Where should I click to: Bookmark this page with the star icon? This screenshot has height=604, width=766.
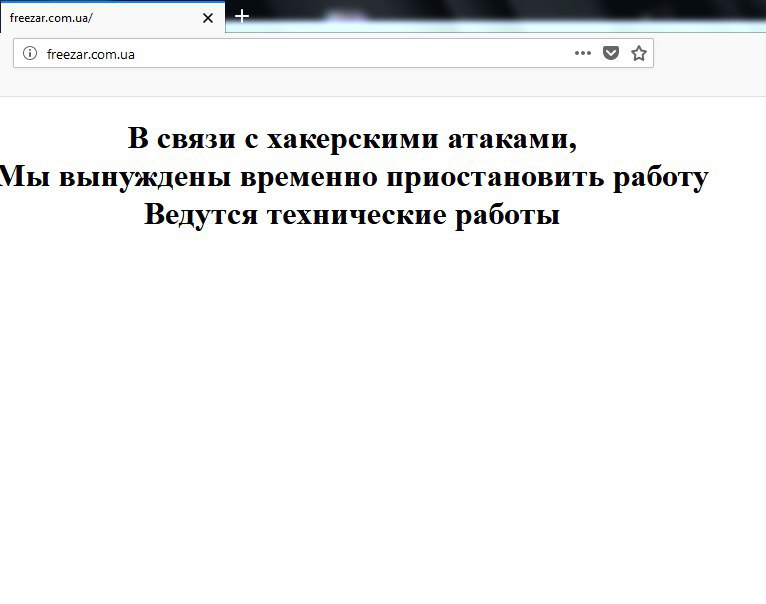pyautogui.click(x=639, y=53)
